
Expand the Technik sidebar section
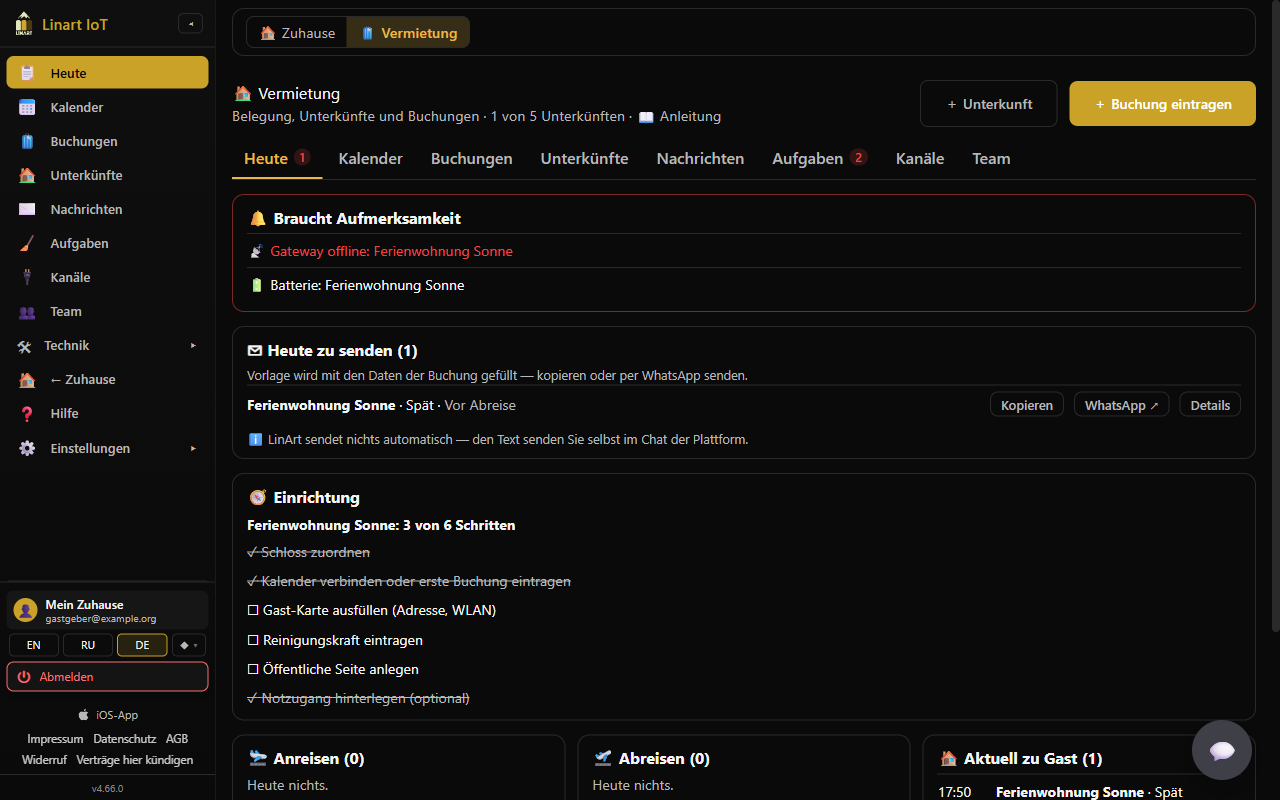(107, 345)
